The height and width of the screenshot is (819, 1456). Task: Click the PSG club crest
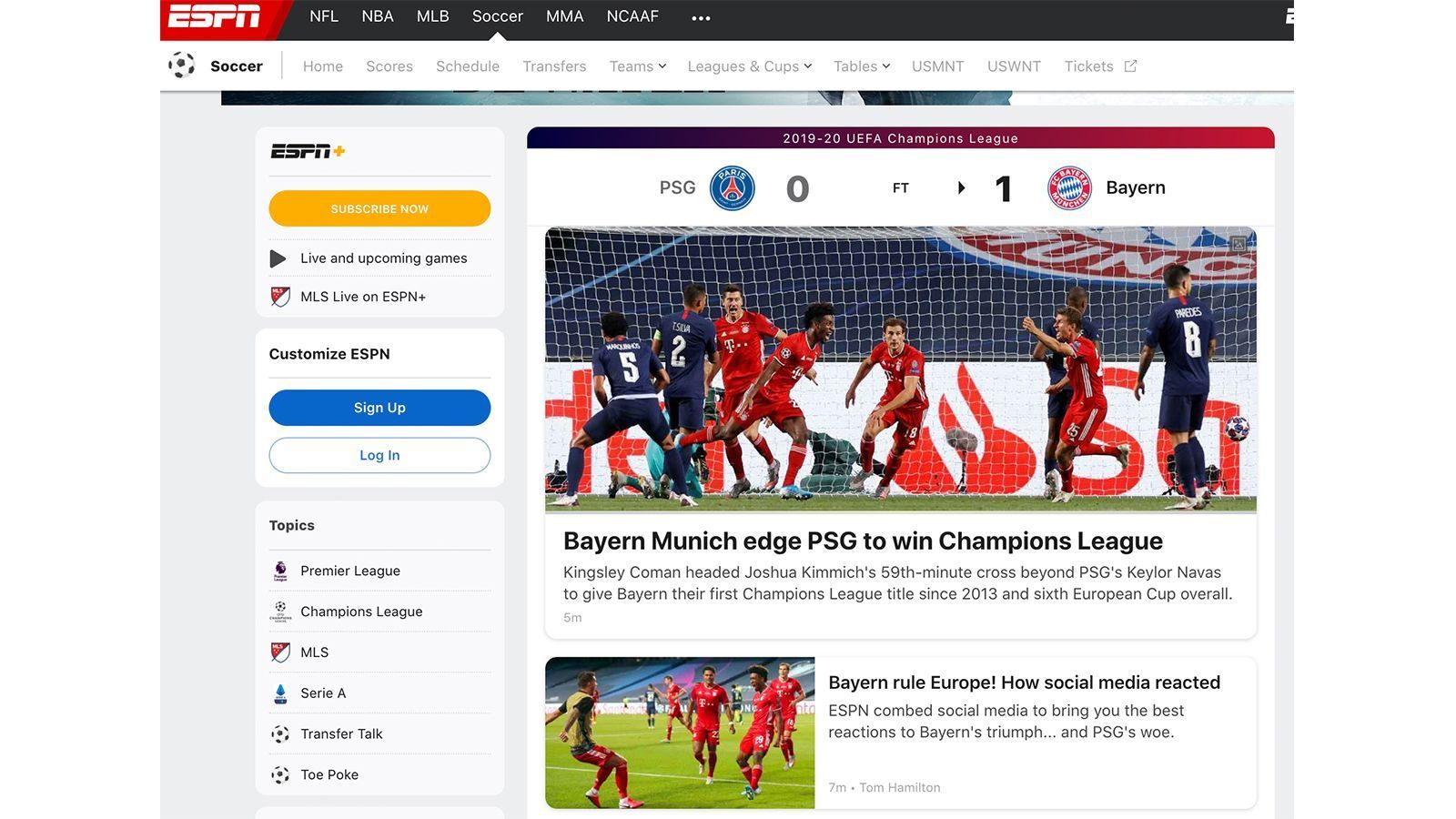(x=732, y=188)
